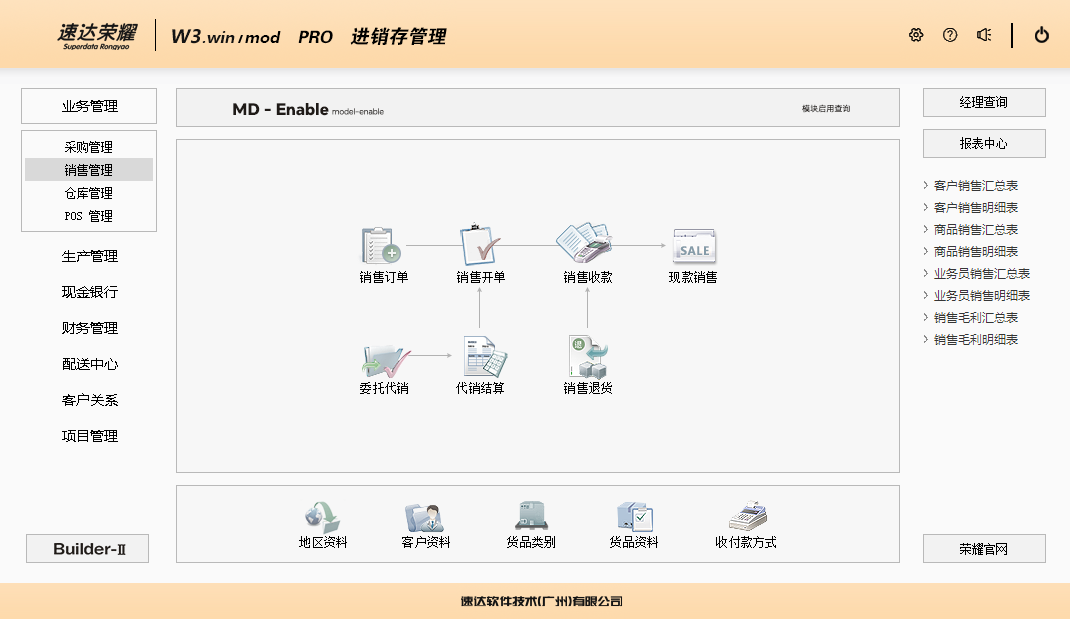Expand the 财务管理 sidebar section
1070x619 pixels.
[x=89, y=328]
